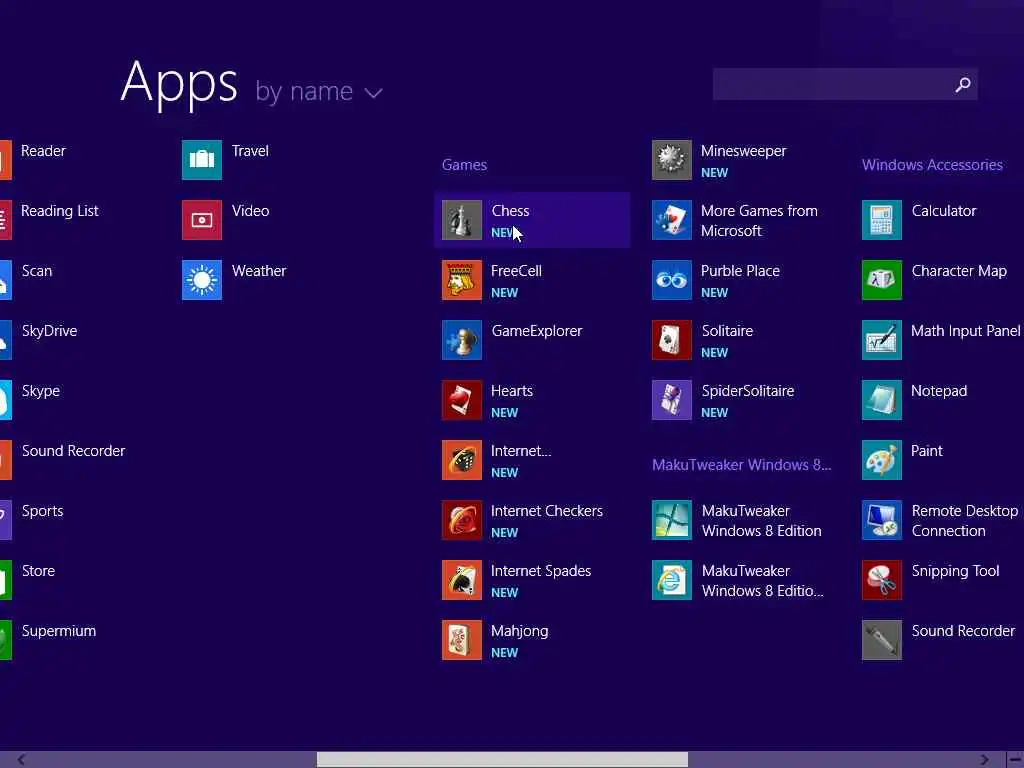Open Supermium app label
The height and width of the screenshot is (768, 1024).
[59, 632]
